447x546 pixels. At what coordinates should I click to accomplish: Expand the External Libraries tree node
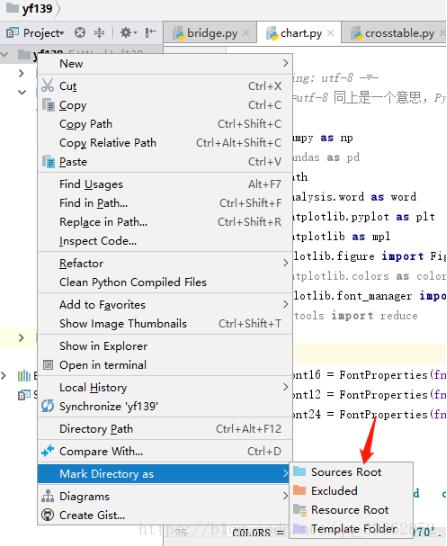[4, 375]
